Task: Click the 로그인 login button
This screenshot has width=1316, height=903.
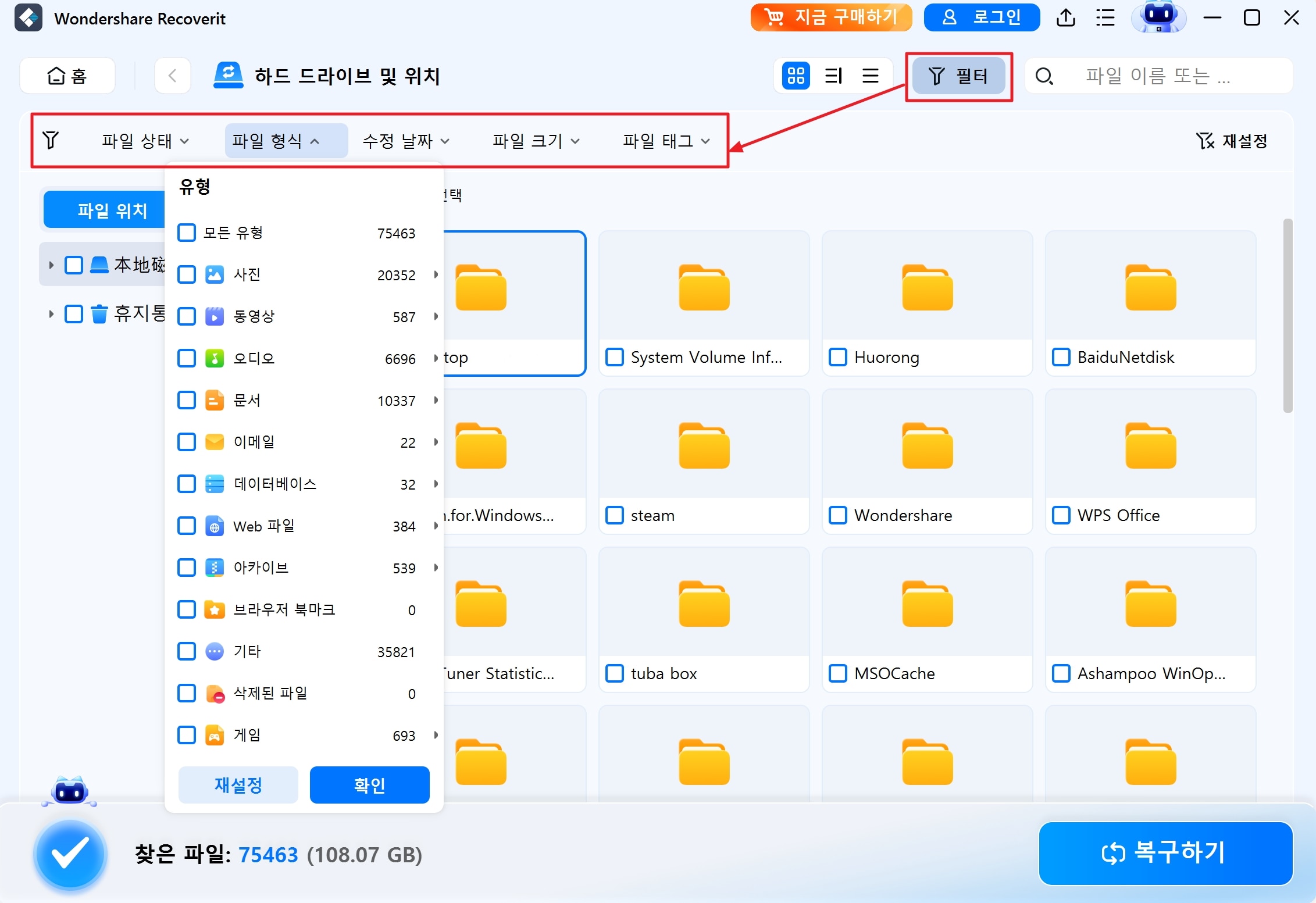Action: (x=982, y=17)
